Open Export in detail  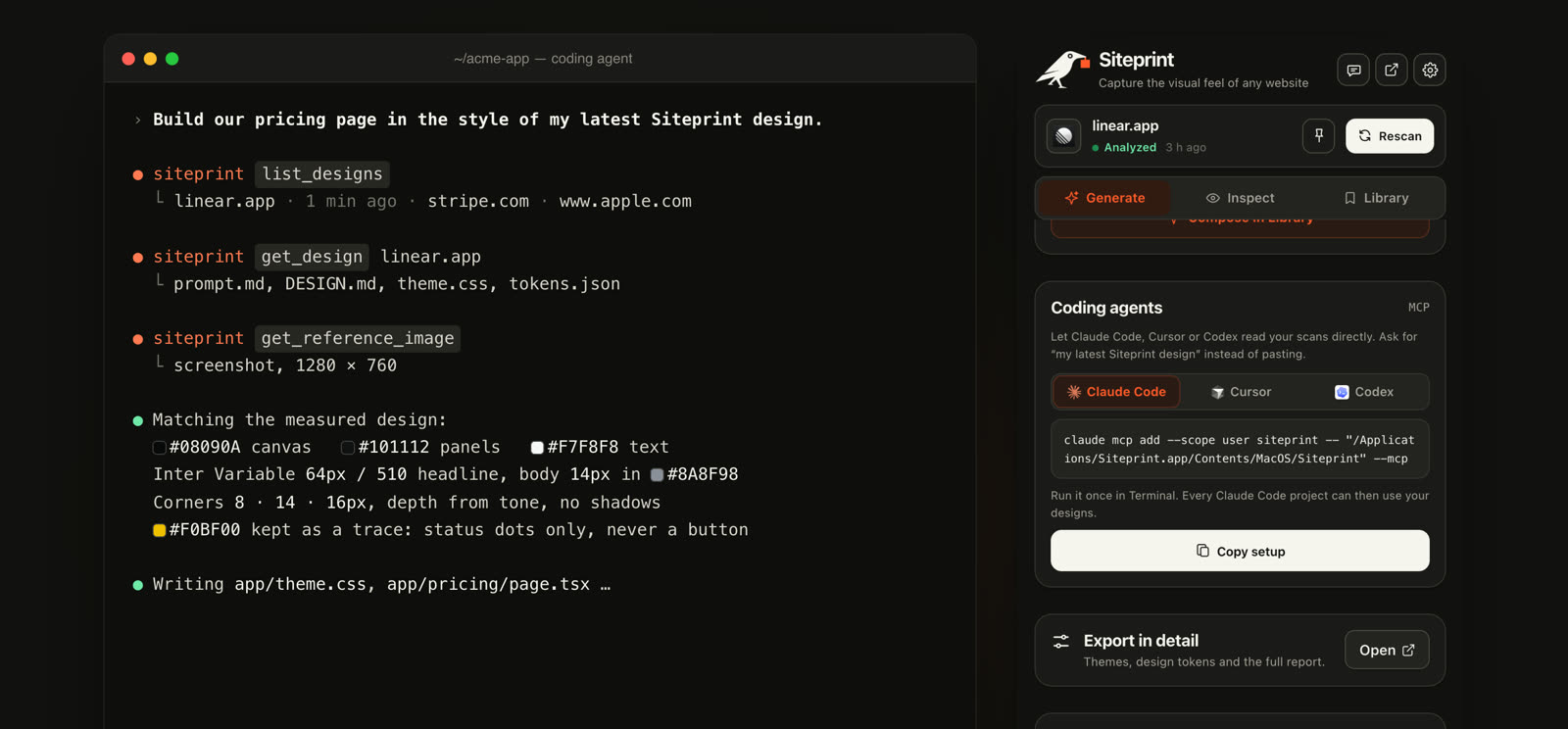[x=1387, y=651]
